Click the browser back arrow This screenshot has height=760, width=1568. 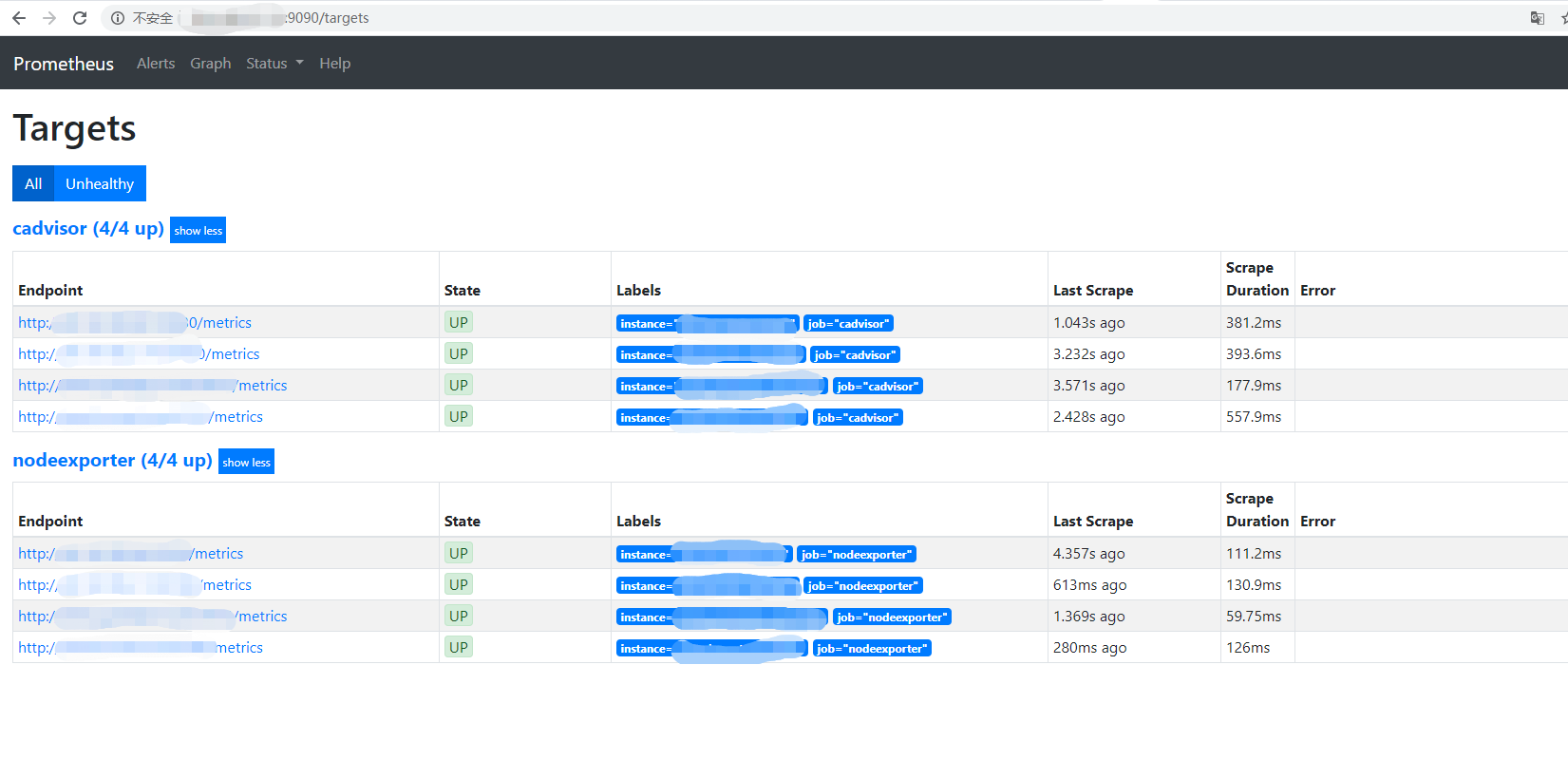[19, 18]
